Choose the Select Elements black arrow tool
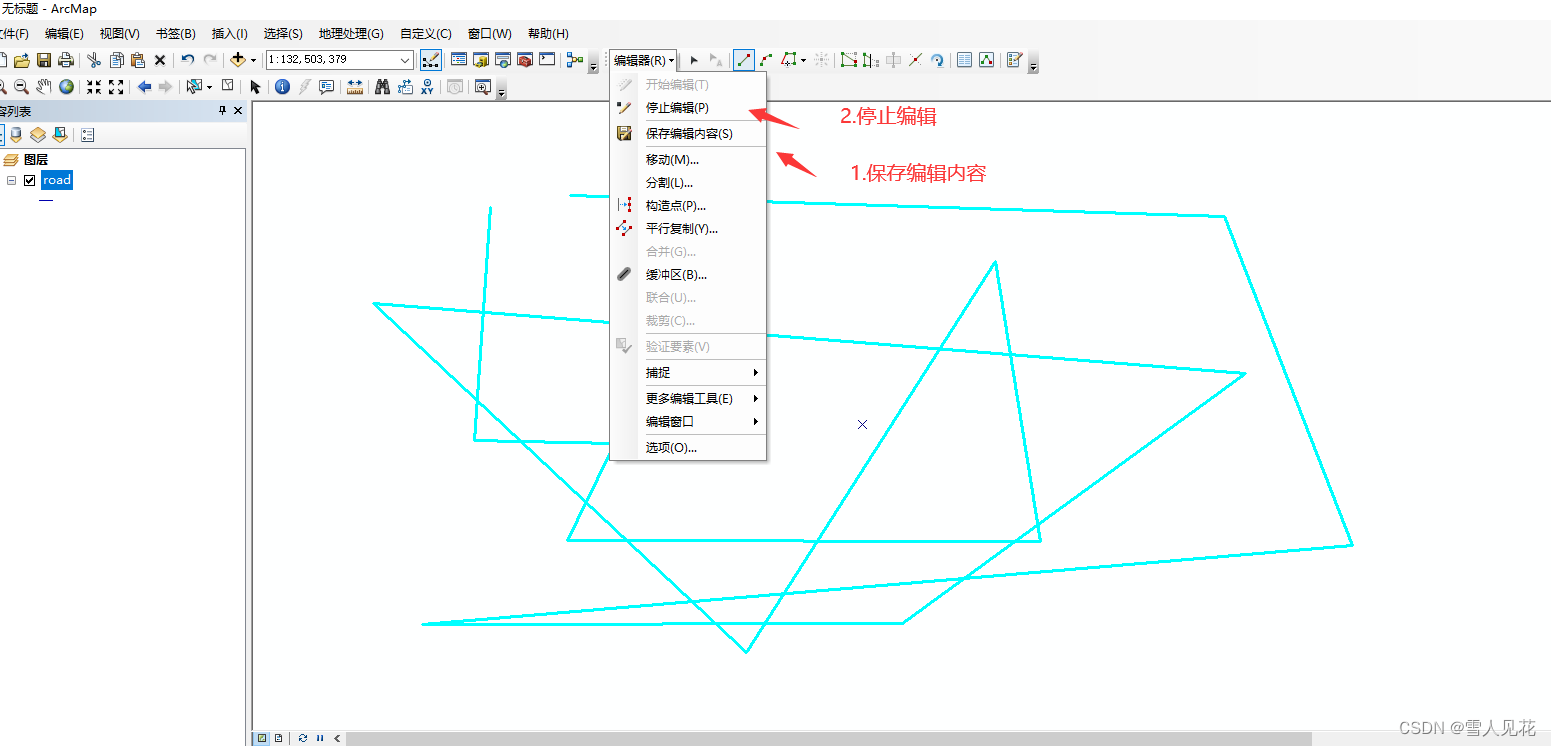 point(255,87)
